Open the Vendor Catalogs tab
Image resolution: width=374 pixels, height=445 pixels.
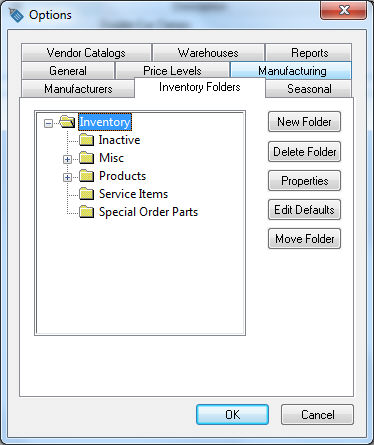86,53
